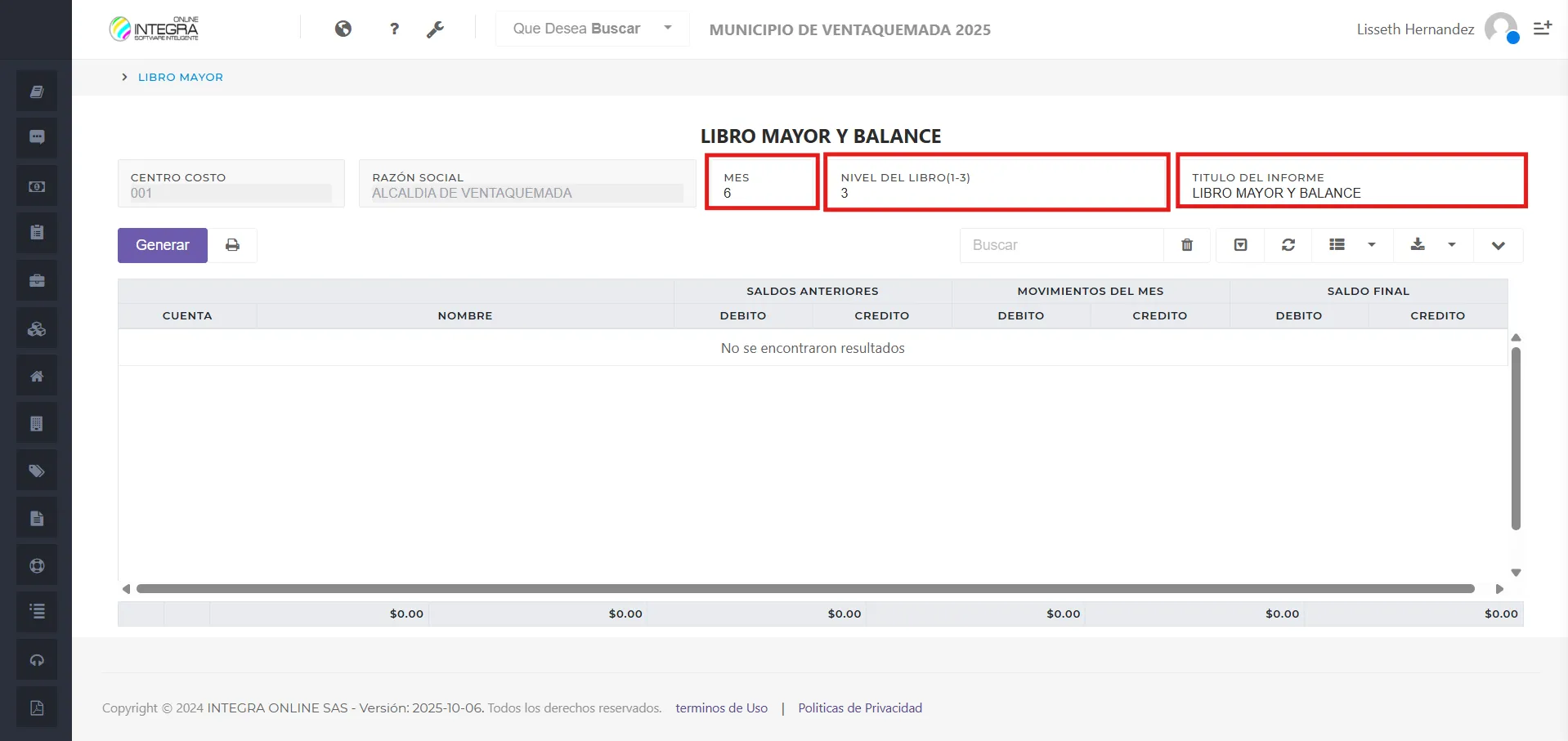Open the help question mark icon
The width and height of the screenshot is (1568, 741).
pyautogui.click(x=395, y=29)
